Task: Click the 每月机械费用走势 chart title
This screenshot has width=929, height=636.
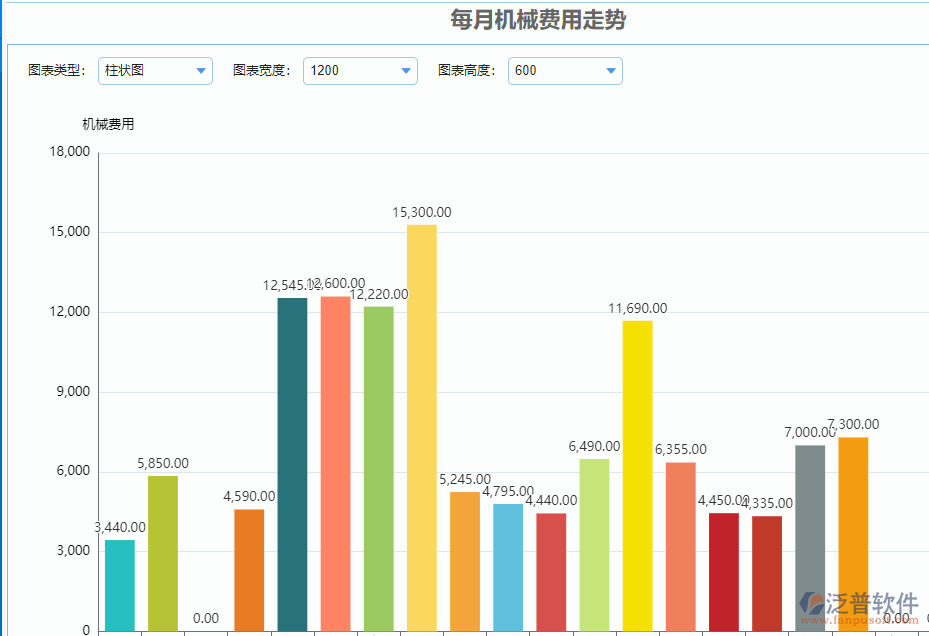Action: click(x=538, y=20)
